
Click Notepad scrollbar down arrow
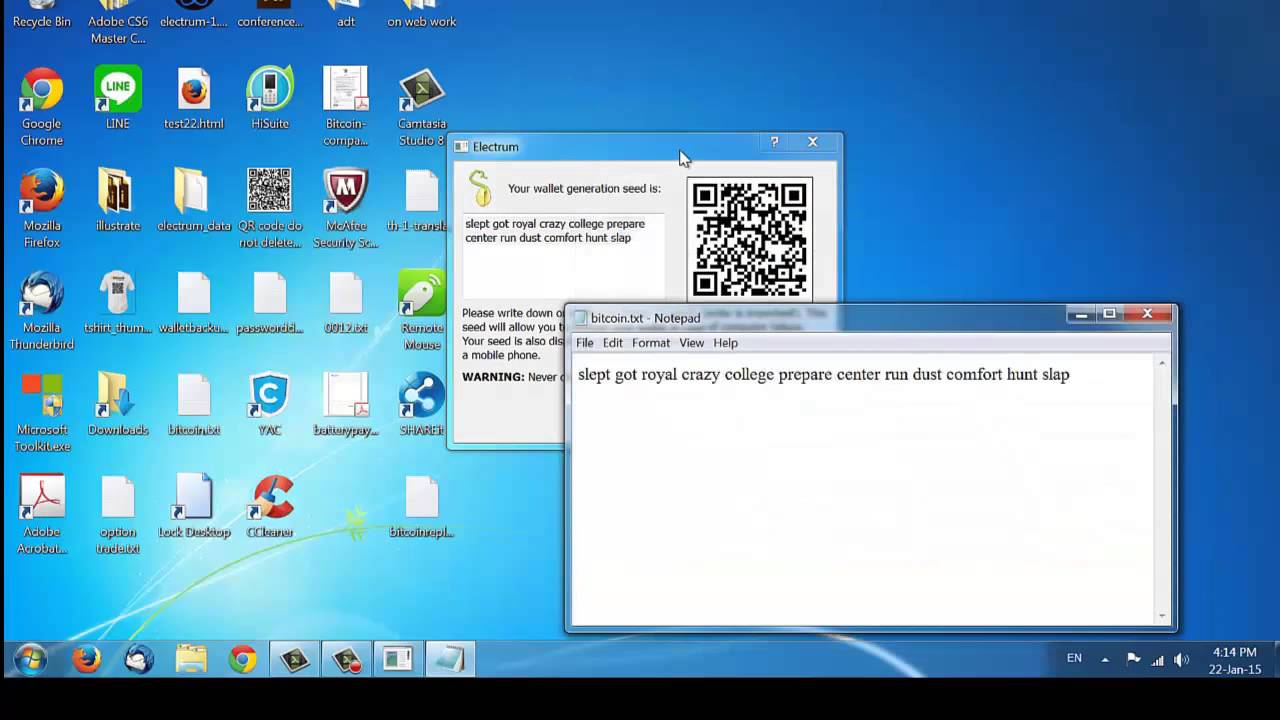(1162, 616)
